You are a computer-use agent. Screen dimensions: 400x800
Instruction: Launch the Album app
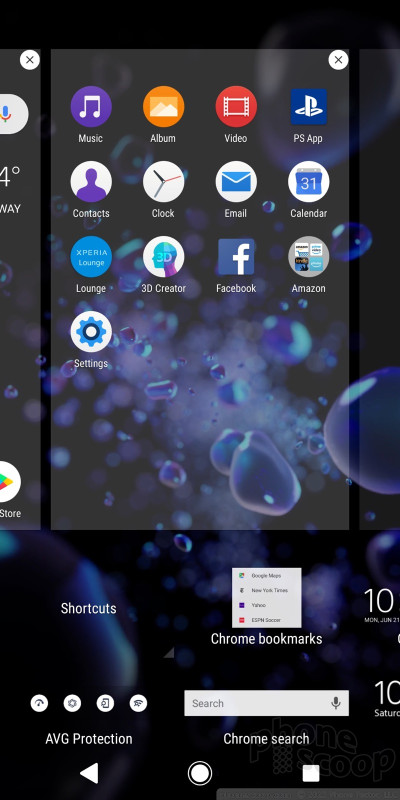(x=163, y=107)
